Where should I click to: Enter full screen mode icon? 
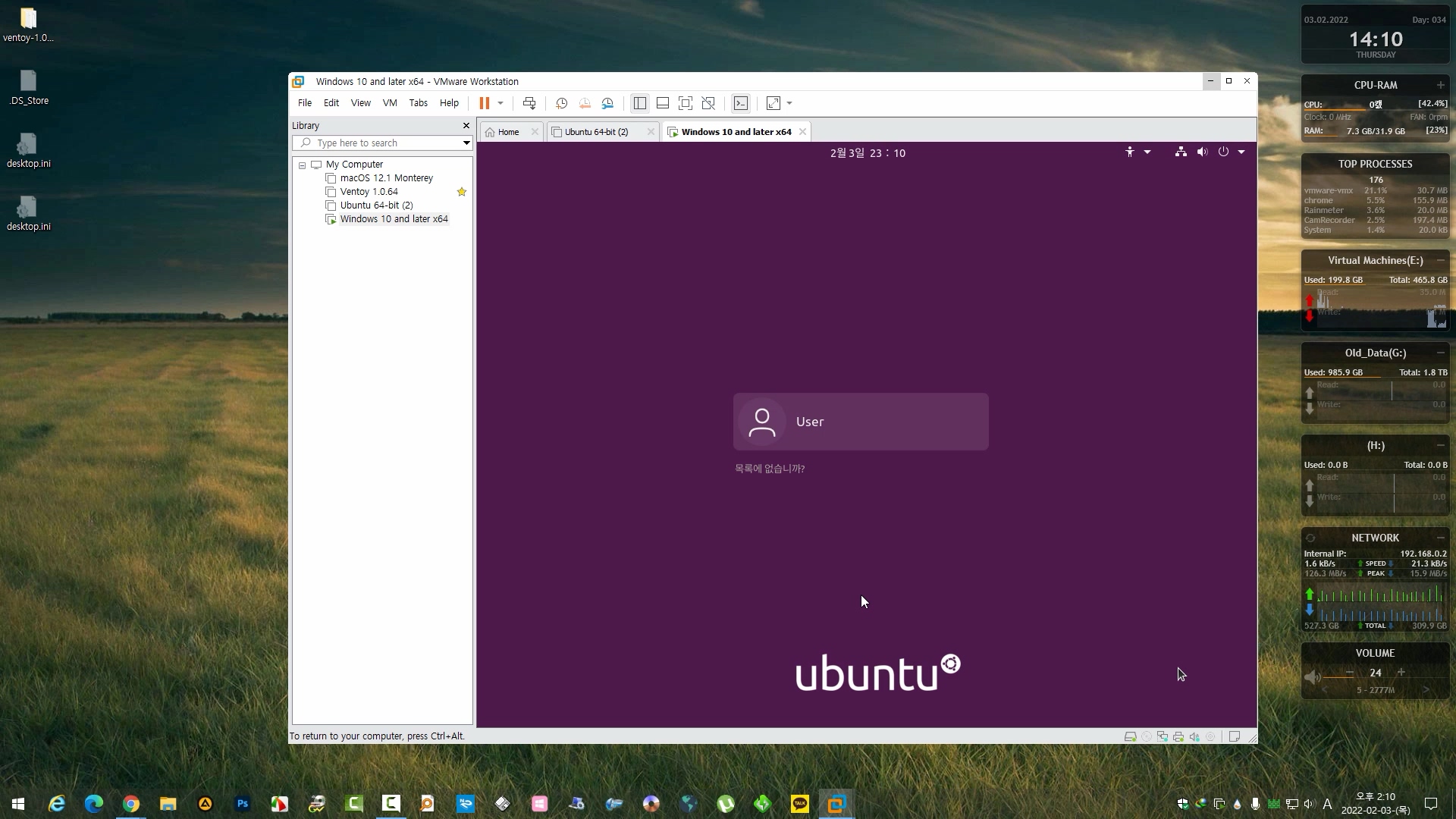click(686, 103)
